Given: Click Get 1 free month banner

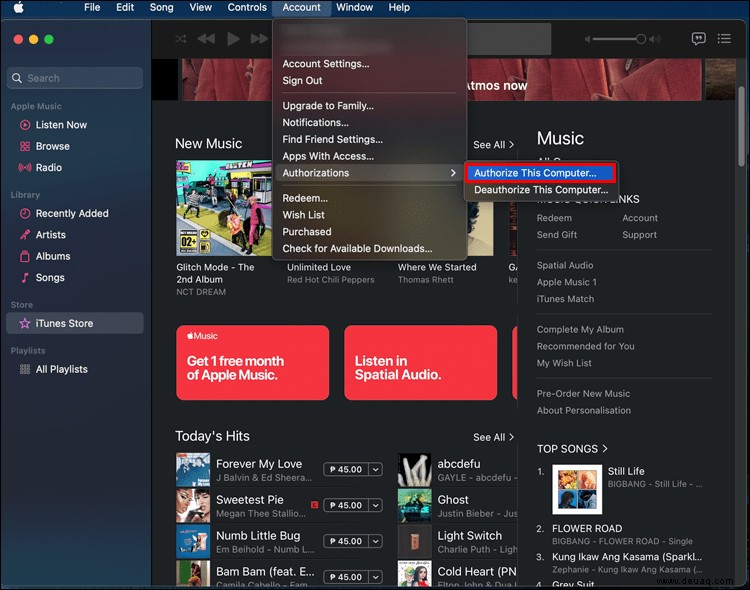Looking at the screenshot, I should point(253,363).
